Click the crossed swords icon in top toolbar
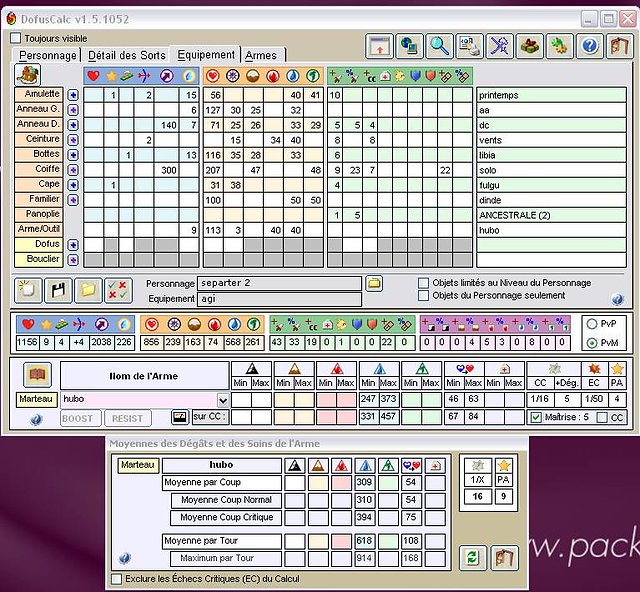The height and width of the screenshot is (592, 640). pos(500,46)
